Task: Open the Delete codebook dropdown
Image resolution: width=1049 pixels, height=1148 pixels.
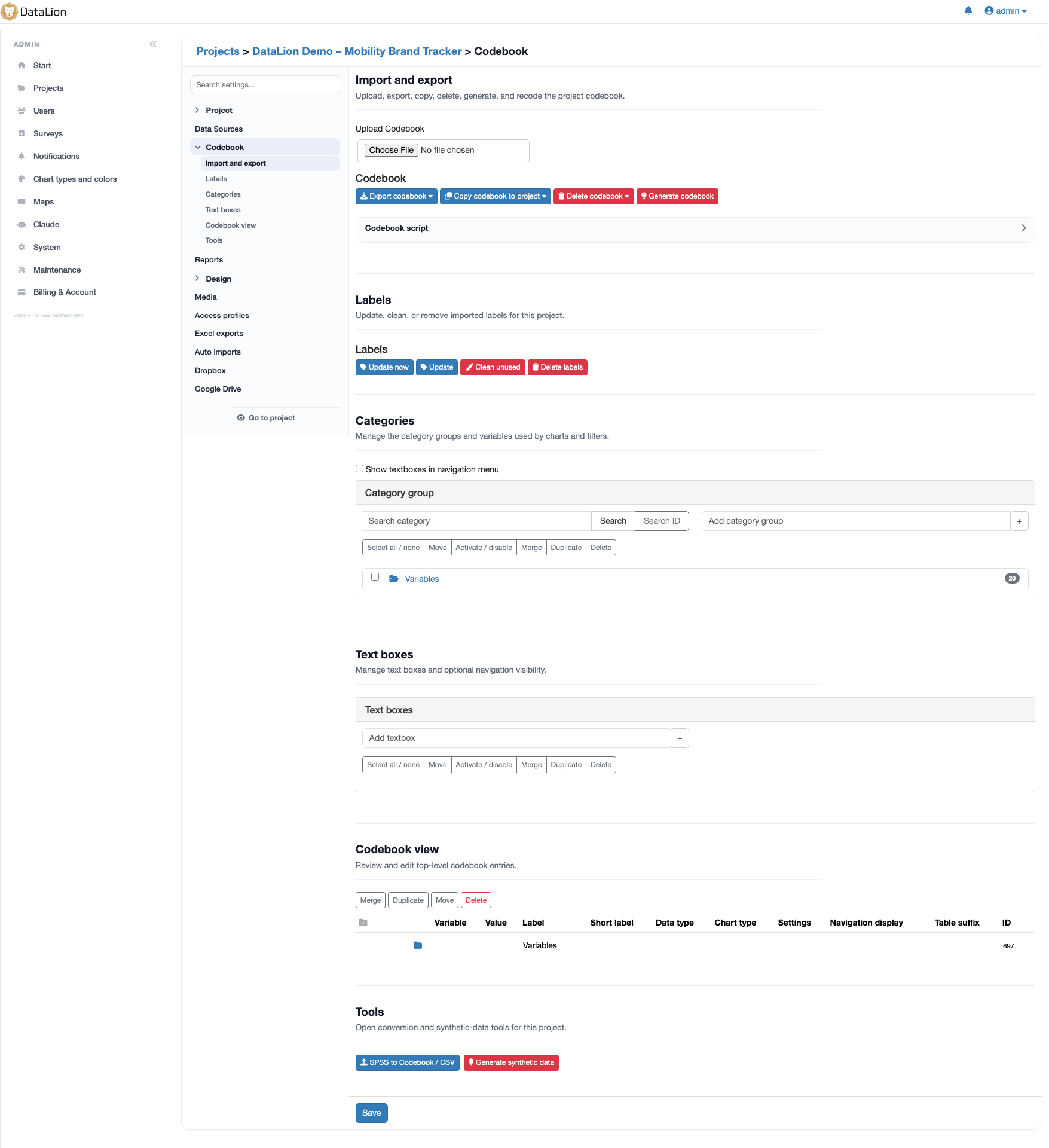Action: pos(594,196)
